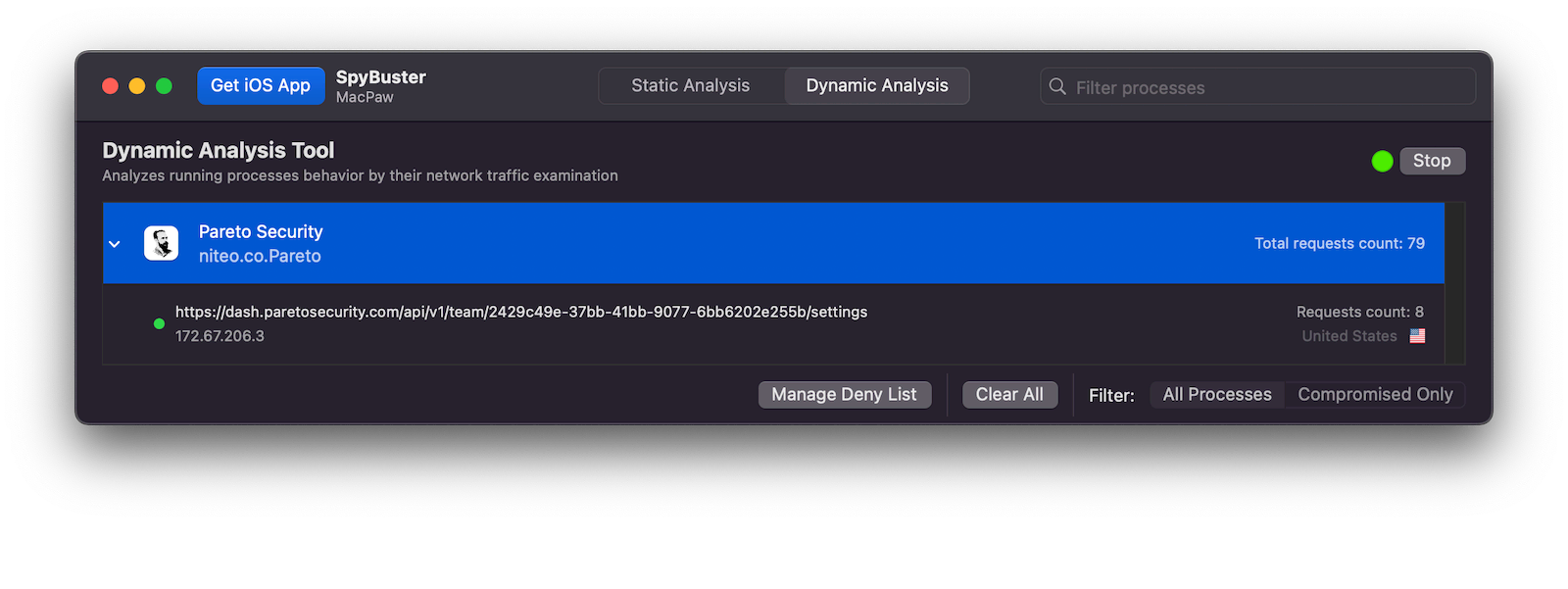Image resolution: width=1568 pixels, height=589 pixels.
Task: Open Manage Deny List
Action: coord(844,395)
